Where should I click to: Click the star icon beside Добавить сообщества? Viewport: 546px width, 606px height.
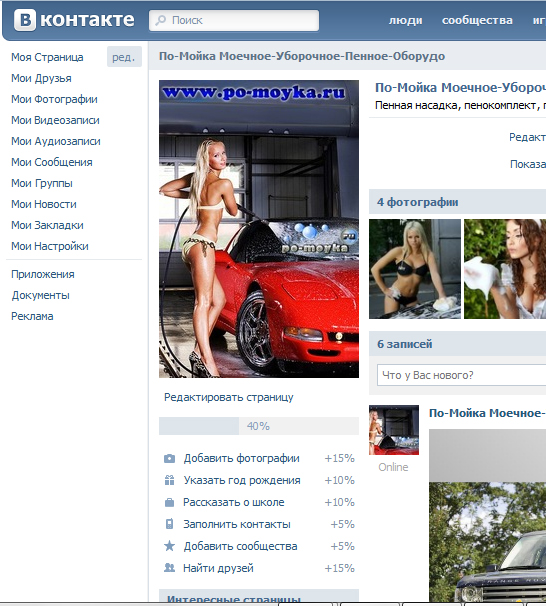(169, 546)
